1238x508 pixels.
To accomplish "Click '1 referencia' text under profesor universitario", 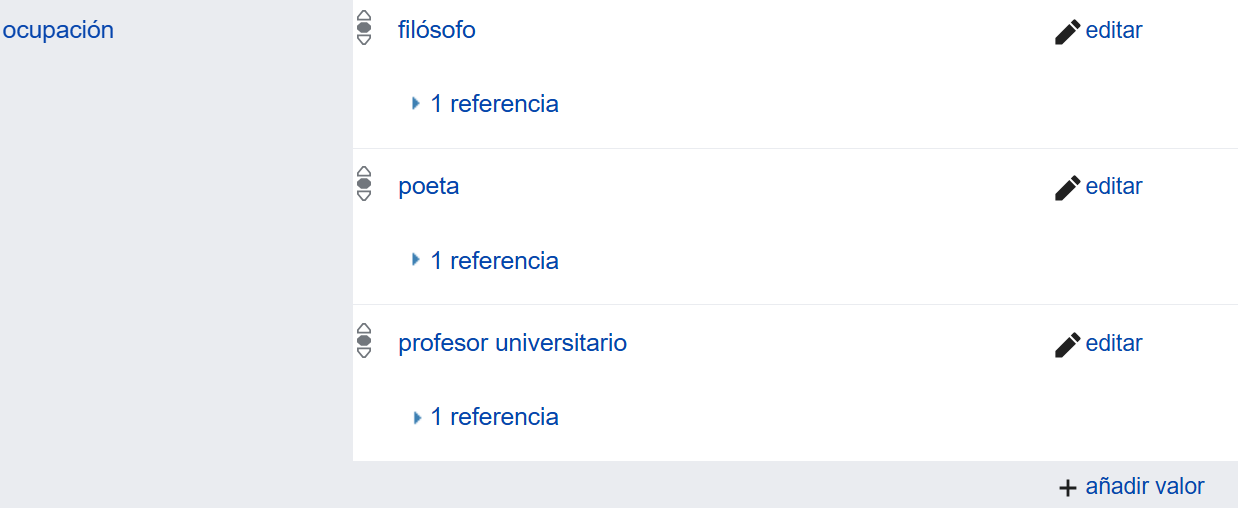I will (494, 417).
